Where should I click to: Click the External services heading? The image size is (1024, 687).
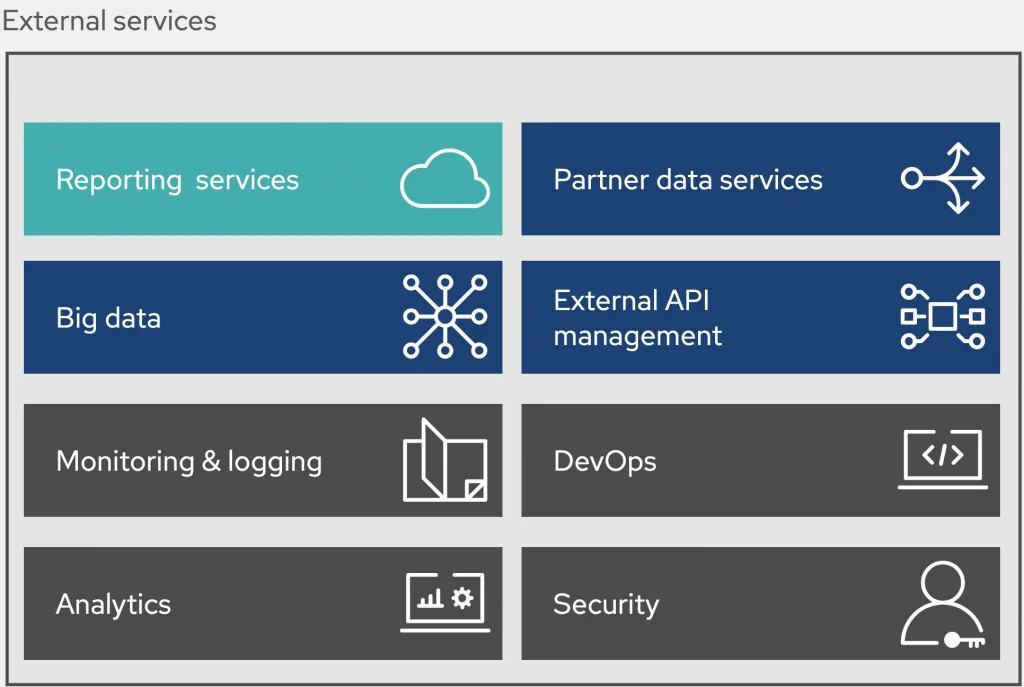tap(109, 20)
